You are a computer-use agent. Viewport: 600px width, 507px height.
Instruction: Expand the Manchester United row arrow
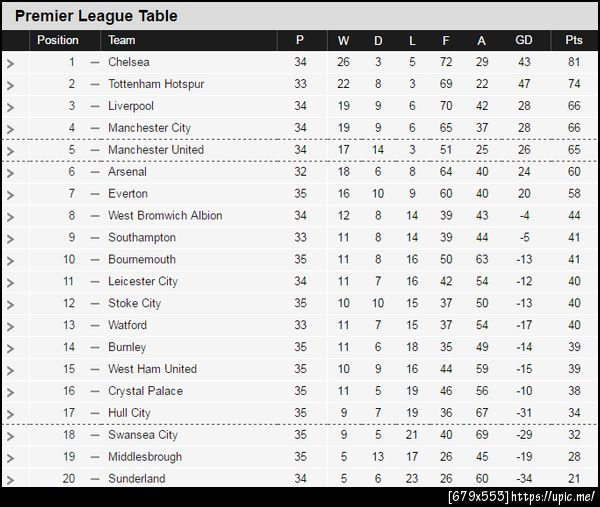pos(10,151)
